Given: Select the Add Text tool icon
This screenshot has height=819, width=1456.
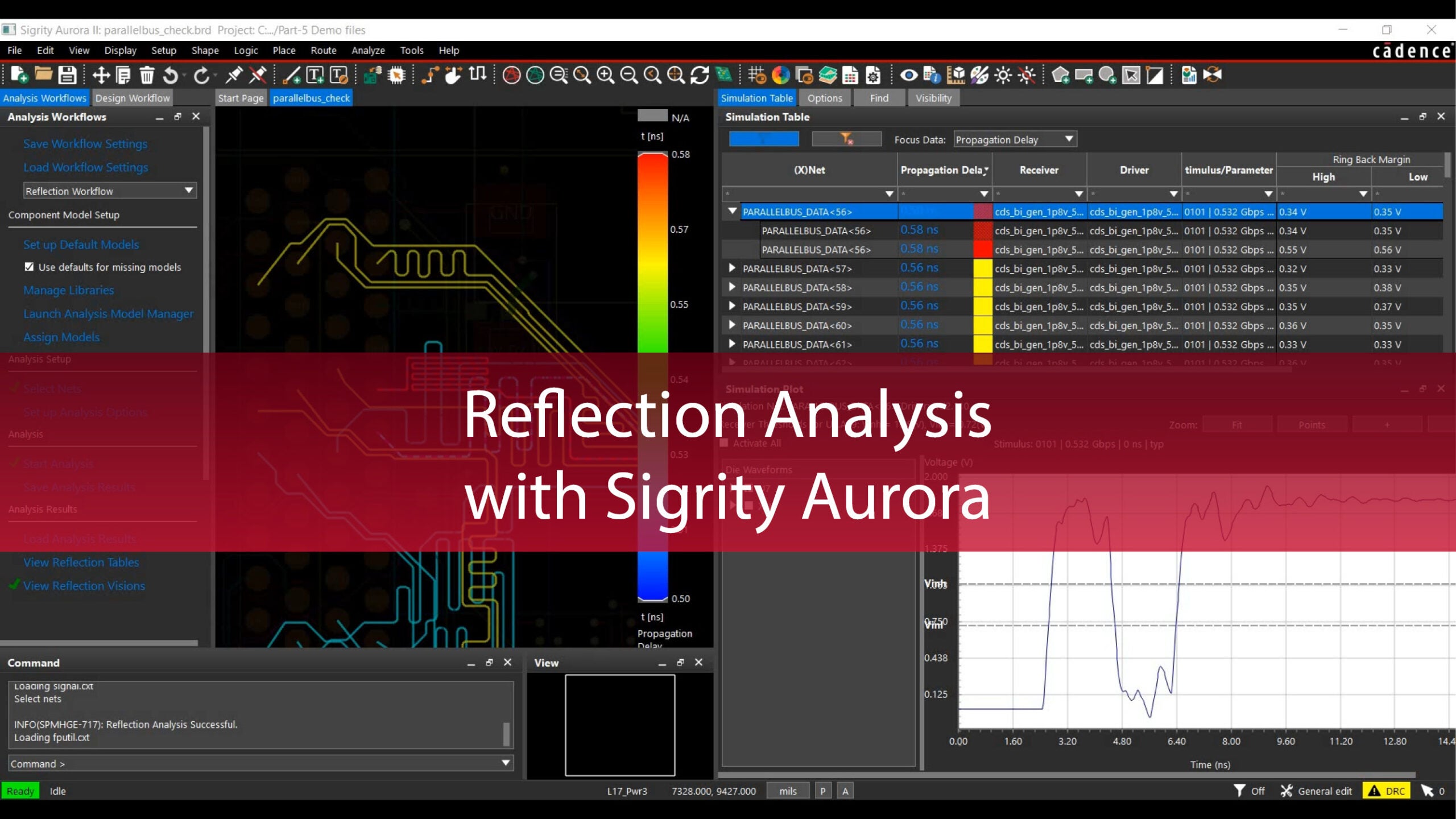Looking at the screenshot, I should pyautogui.click(x=315, y=75).
